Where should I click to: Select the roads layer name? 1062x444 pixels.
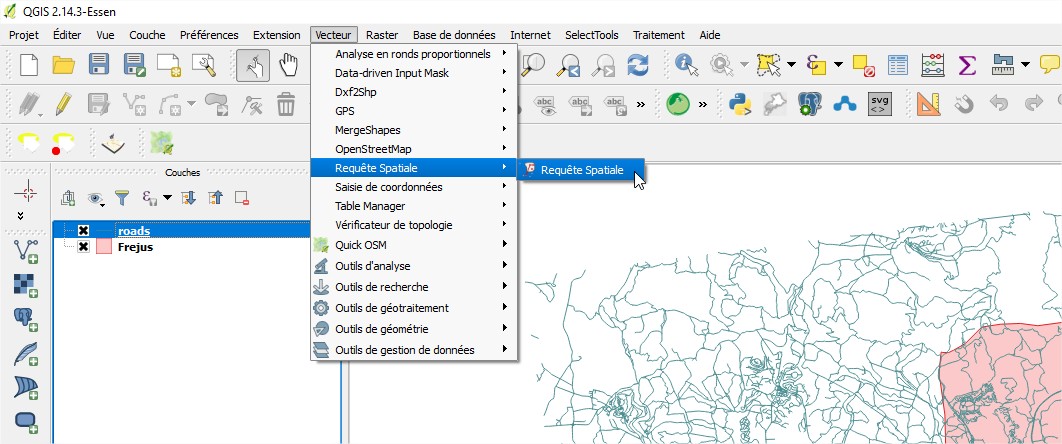coord(133,231)
